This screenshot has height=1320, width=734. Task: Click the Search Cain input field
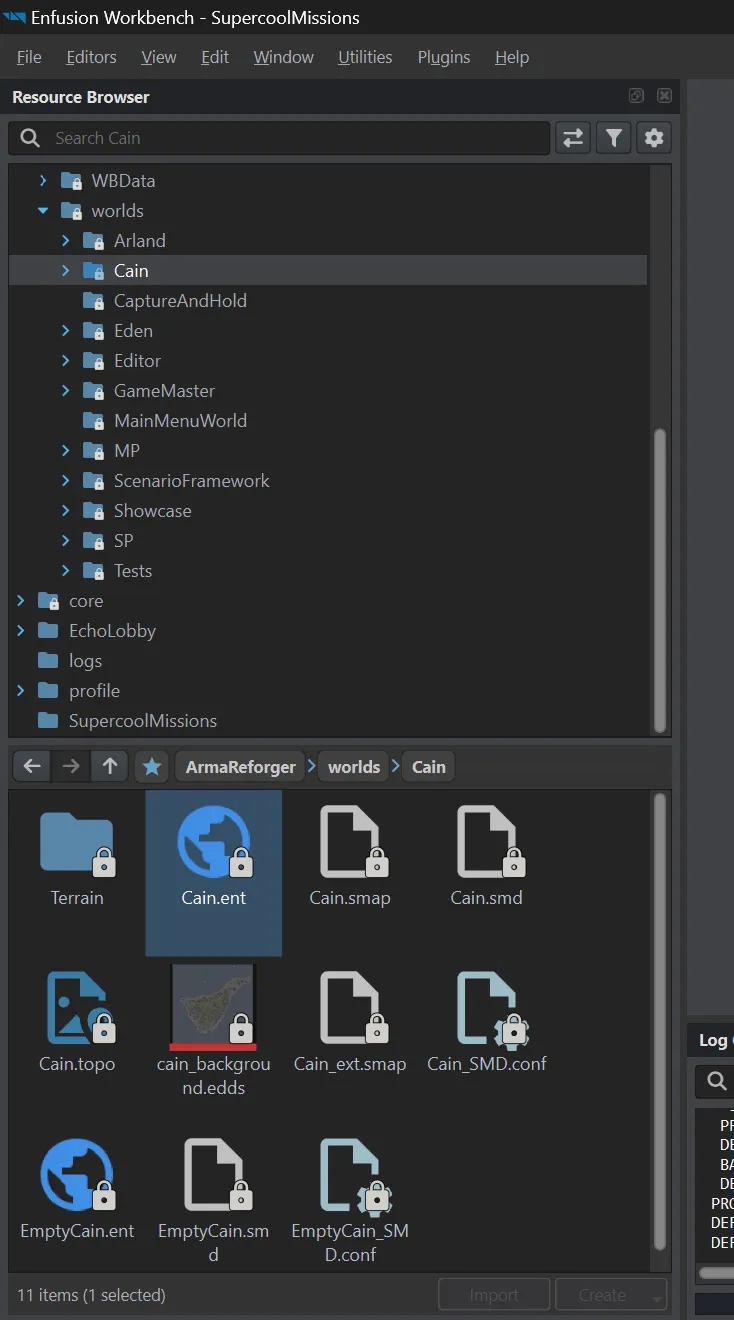click(x=279, y=138)
